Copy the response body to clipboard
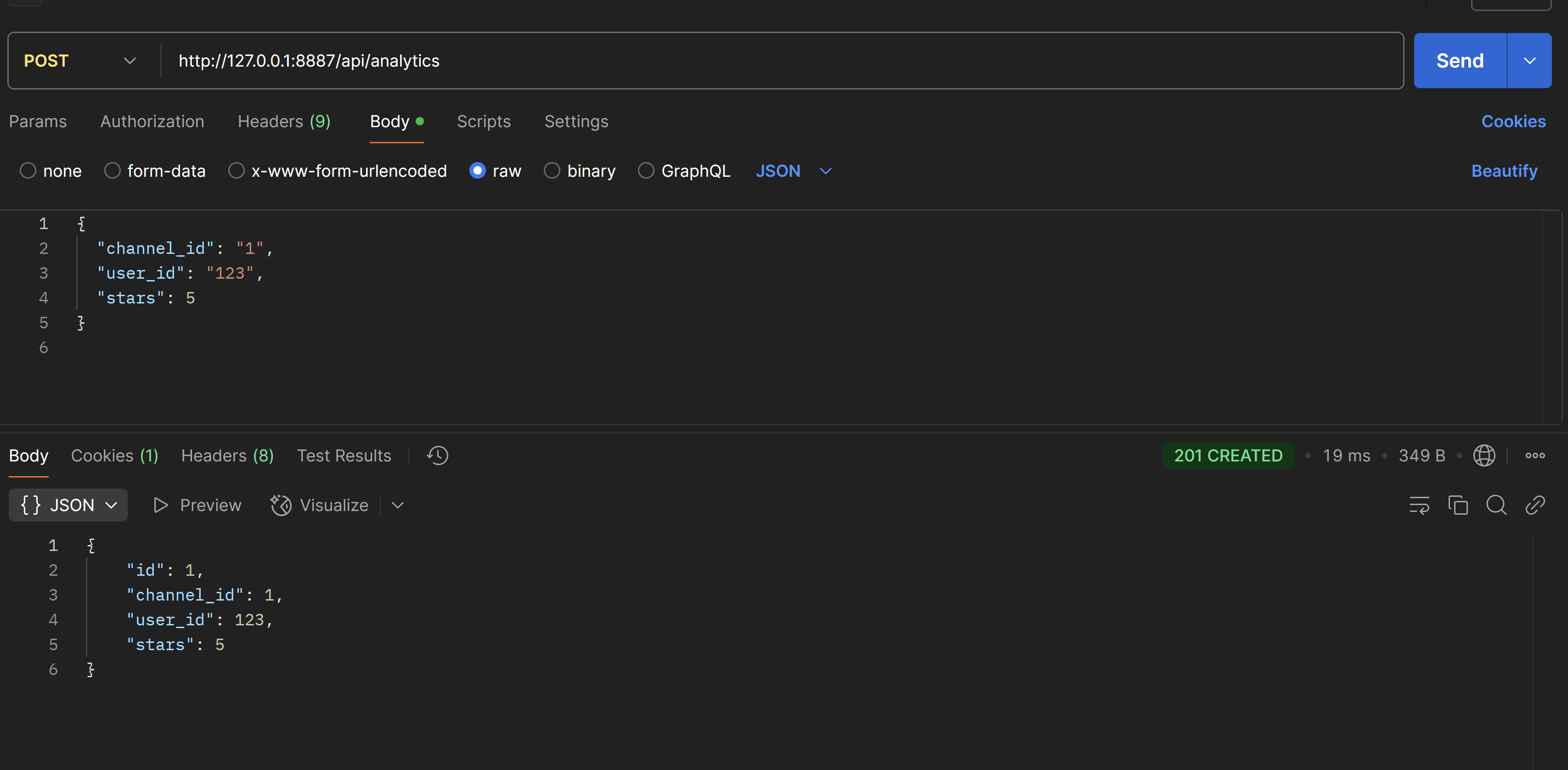Image resolution: width=1568 pixels, height=770 pixels. (1458, 505)
